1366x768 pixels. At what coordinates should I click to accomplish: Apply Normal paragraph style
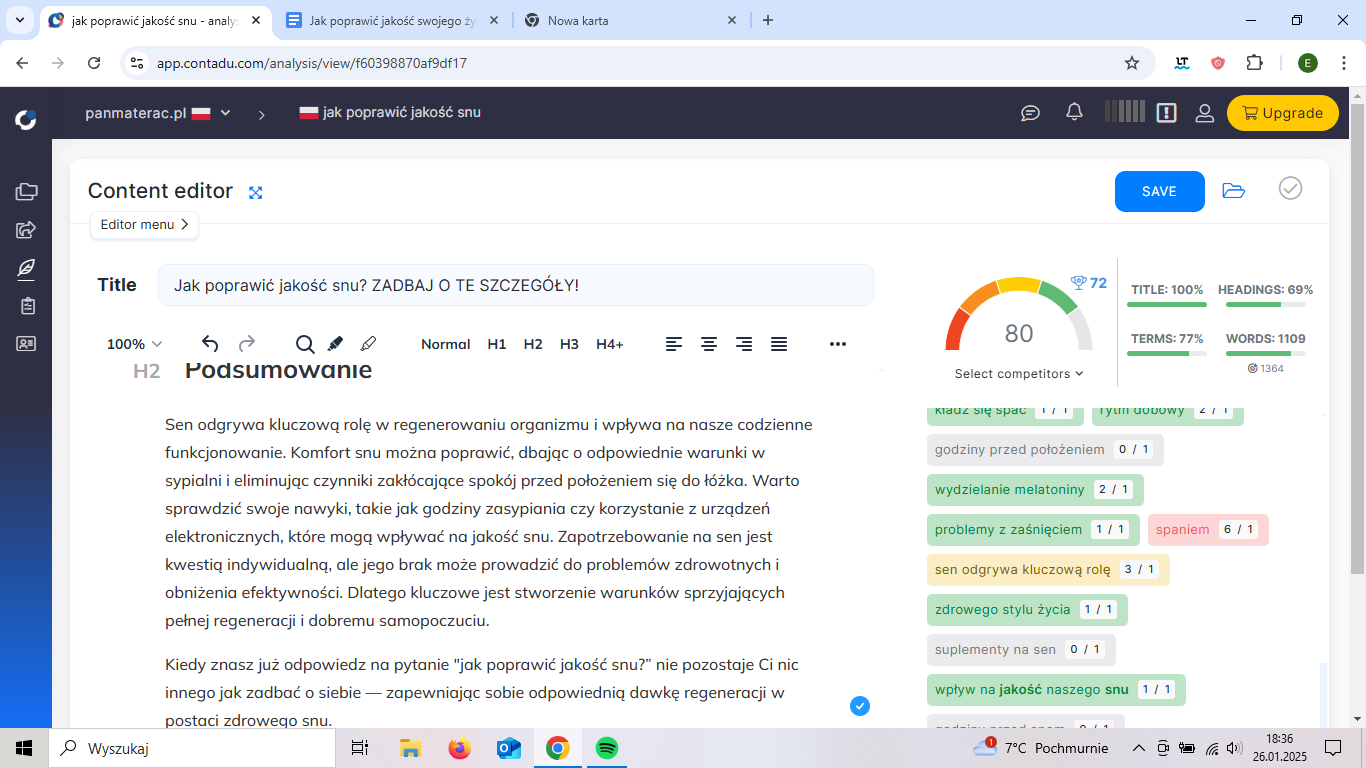(x=446, y=344)
